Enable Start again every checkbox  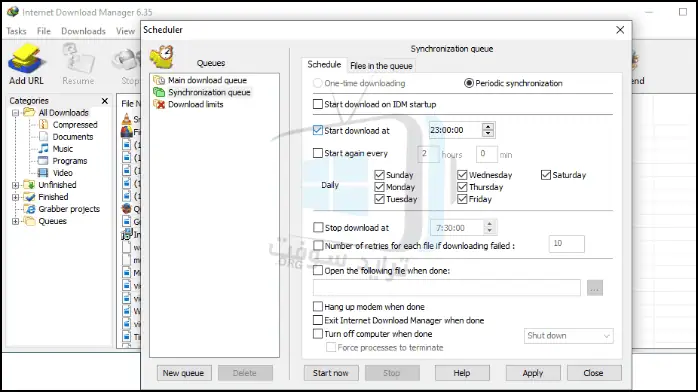(x=318, y=153)
